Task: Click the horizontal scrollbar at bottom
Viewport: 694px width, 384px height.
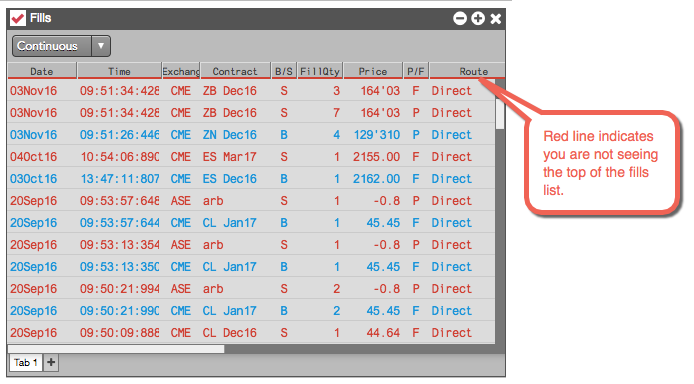Action: click(116, 349)
